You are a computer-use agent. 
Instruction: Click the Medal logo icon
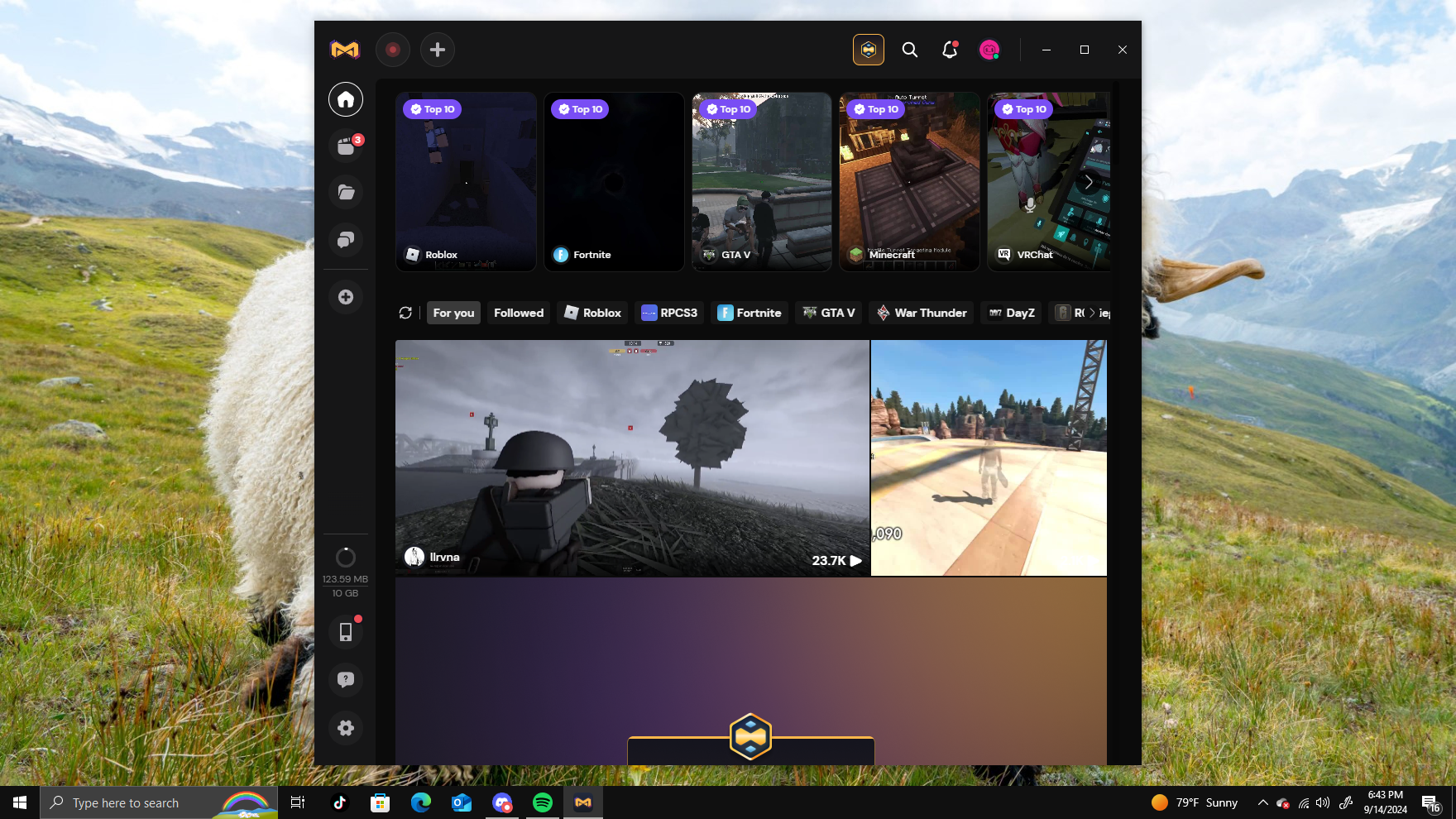(345, 50)
